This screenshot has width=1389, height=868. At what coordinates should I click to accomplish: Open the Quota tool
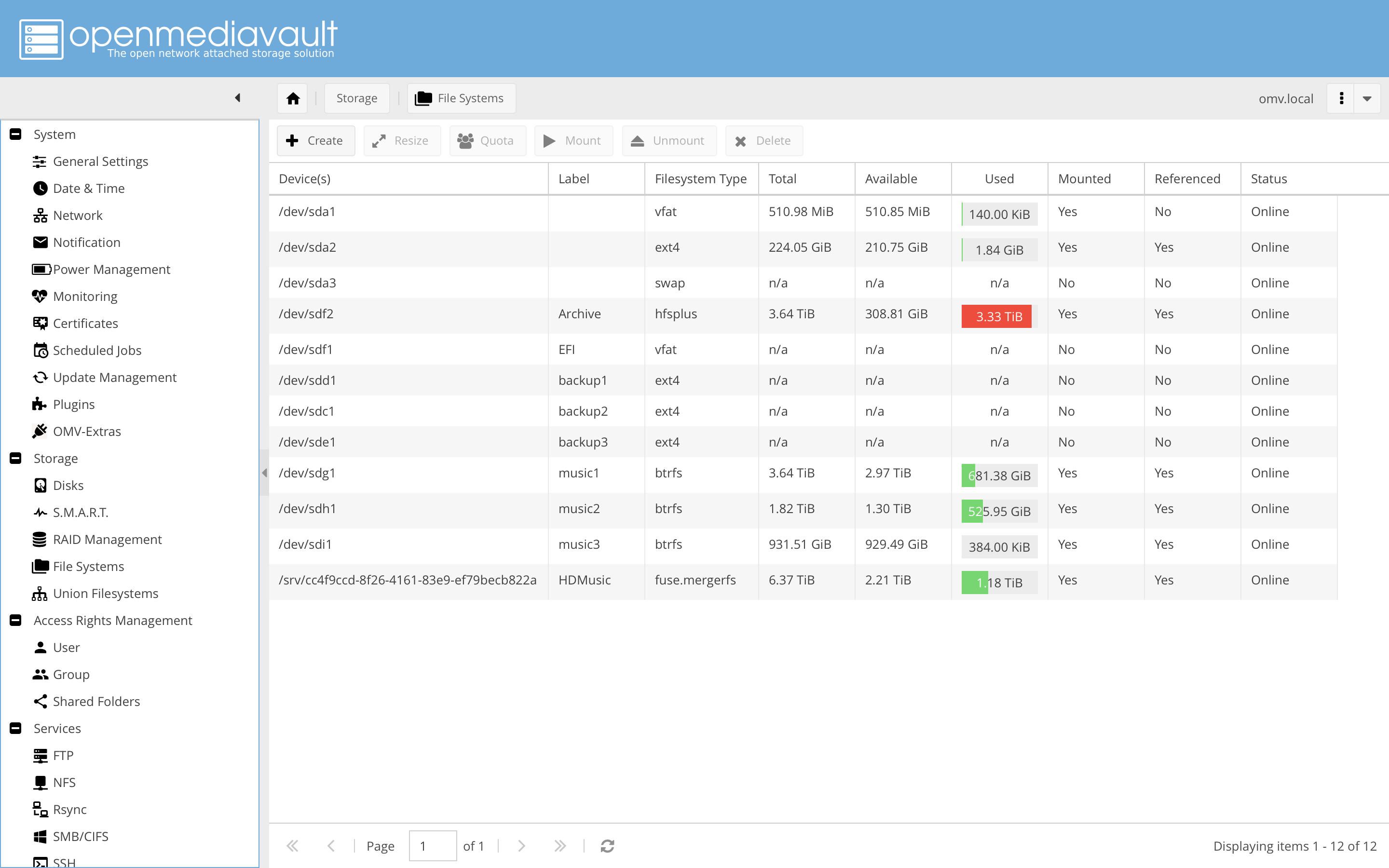tap(466, 140)
